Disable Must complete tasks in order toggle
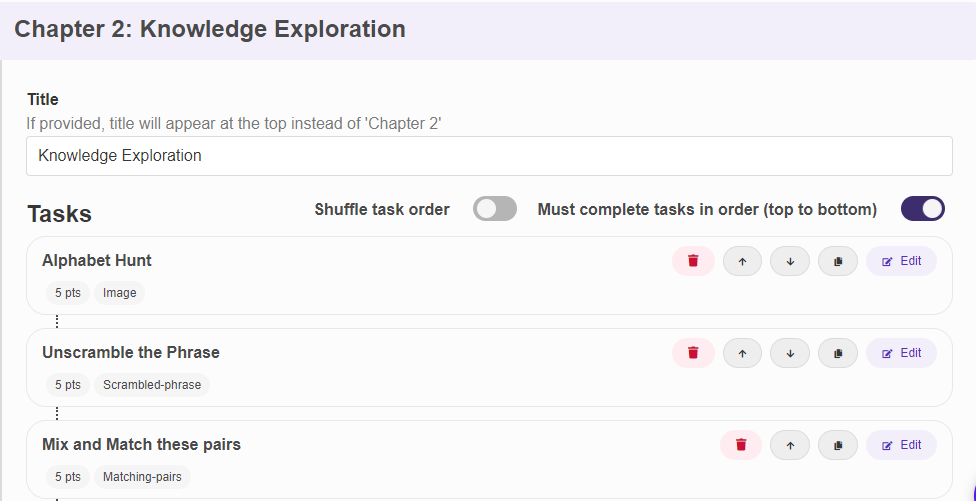The width and height of the screenshot is (976, 501). [923, 209]
